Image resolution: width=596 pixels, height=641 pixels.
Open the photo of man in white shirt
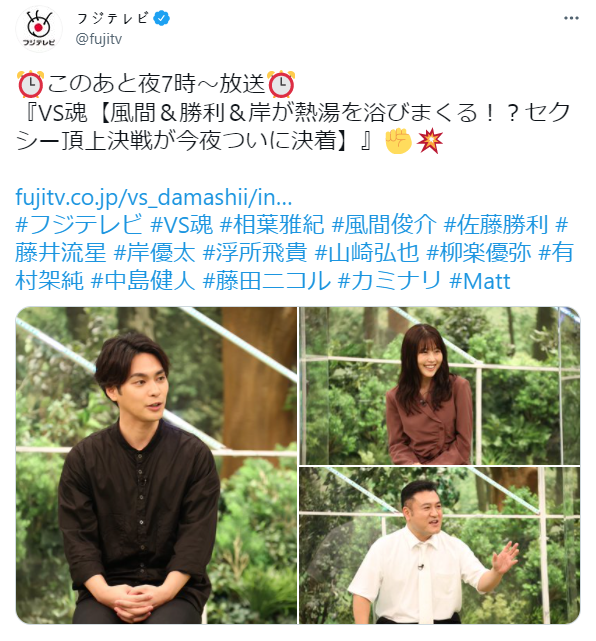click(x=439, y=545)
